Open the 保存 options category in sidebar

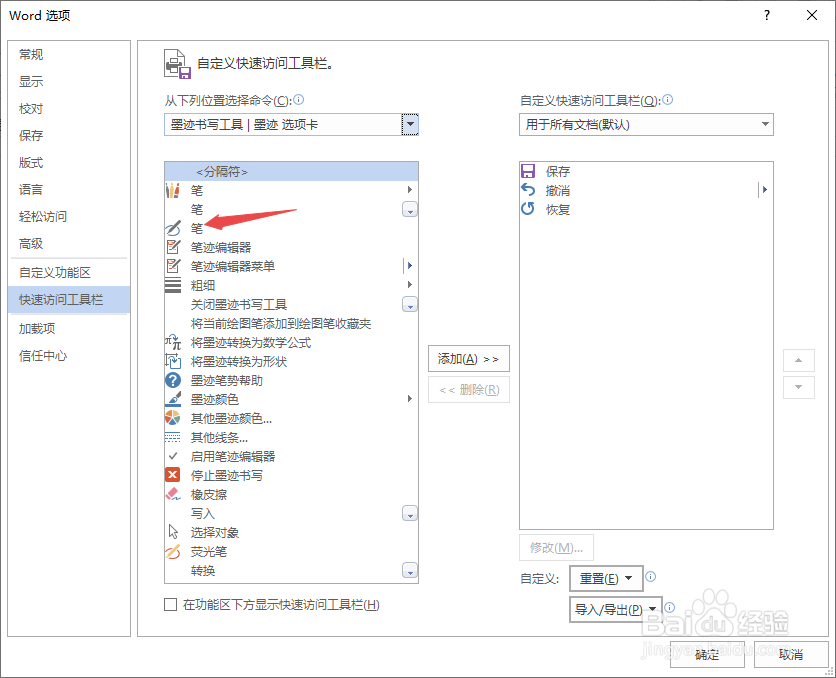point(69,135)
